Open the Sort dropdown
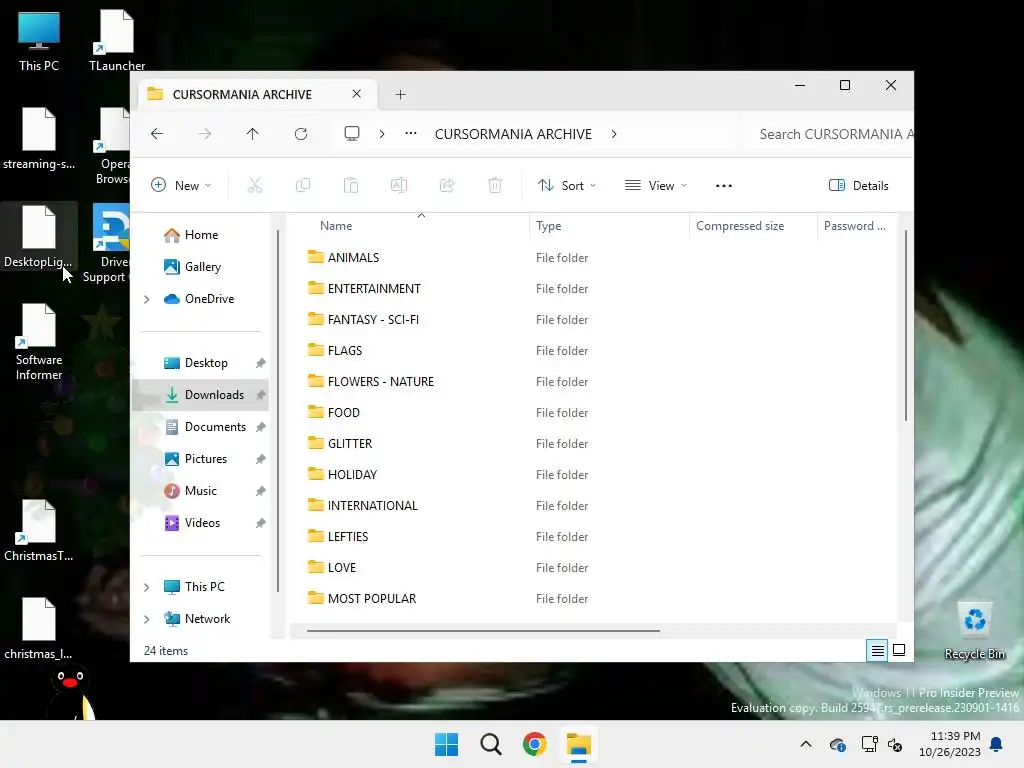1024x768 pixels. click(566, 185)
